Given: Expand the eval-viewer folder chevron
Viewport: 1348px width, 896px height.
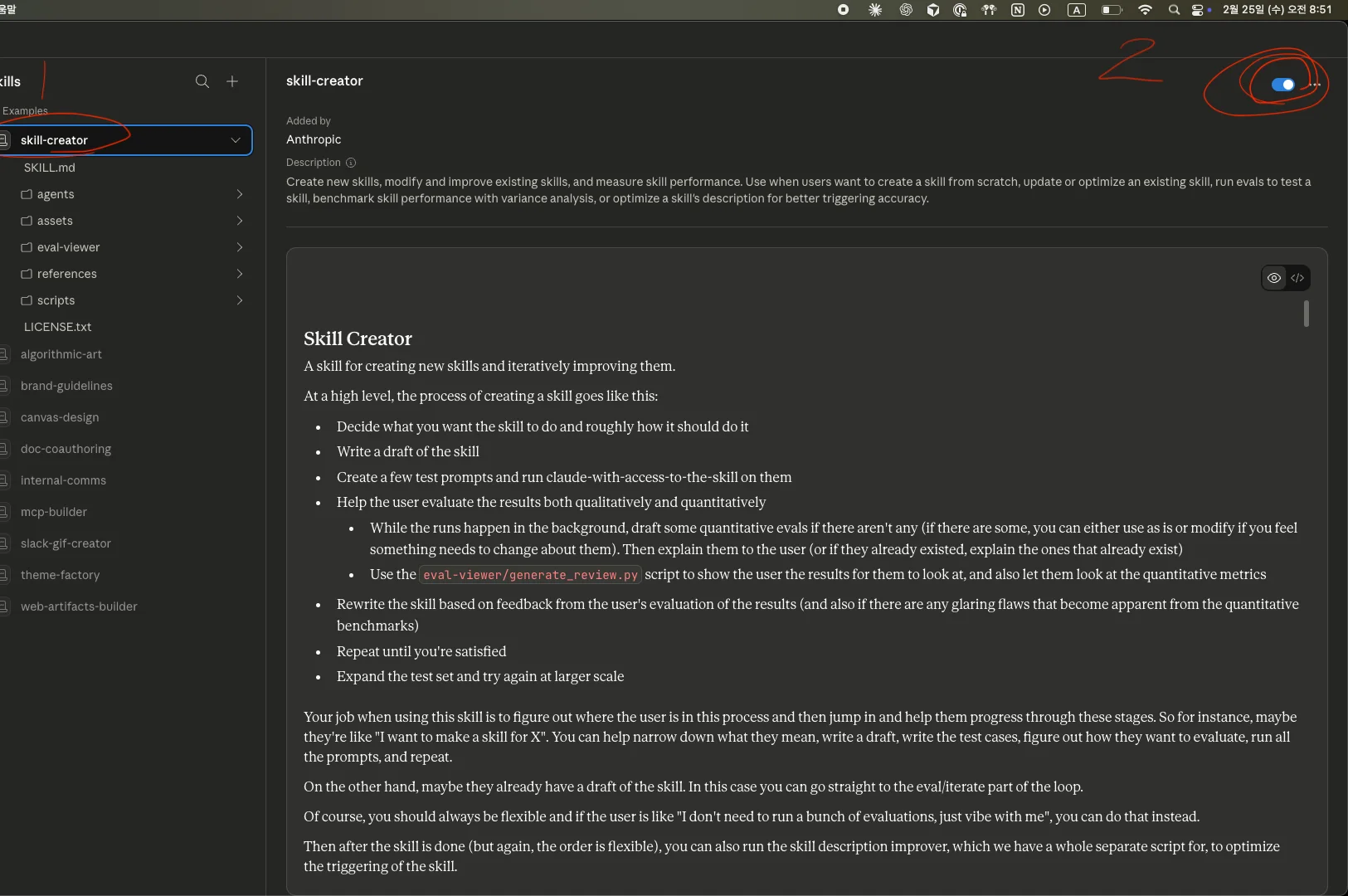Looking at the screenshot, I should point(240,247).
